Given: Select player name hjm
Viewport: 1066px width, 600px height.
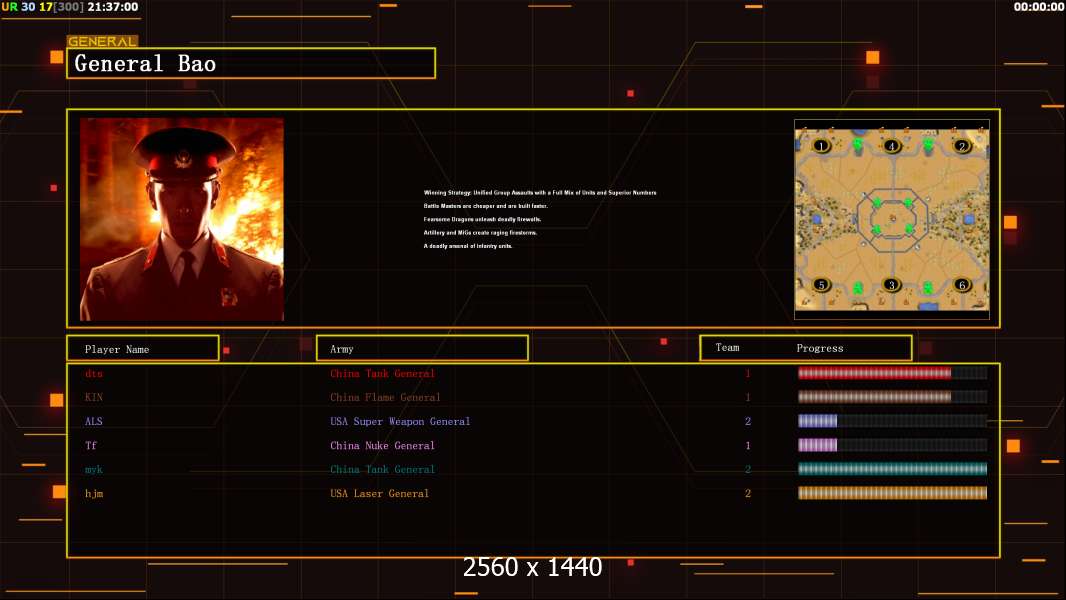Looking at the screenshot, I should tap(94, 493).
